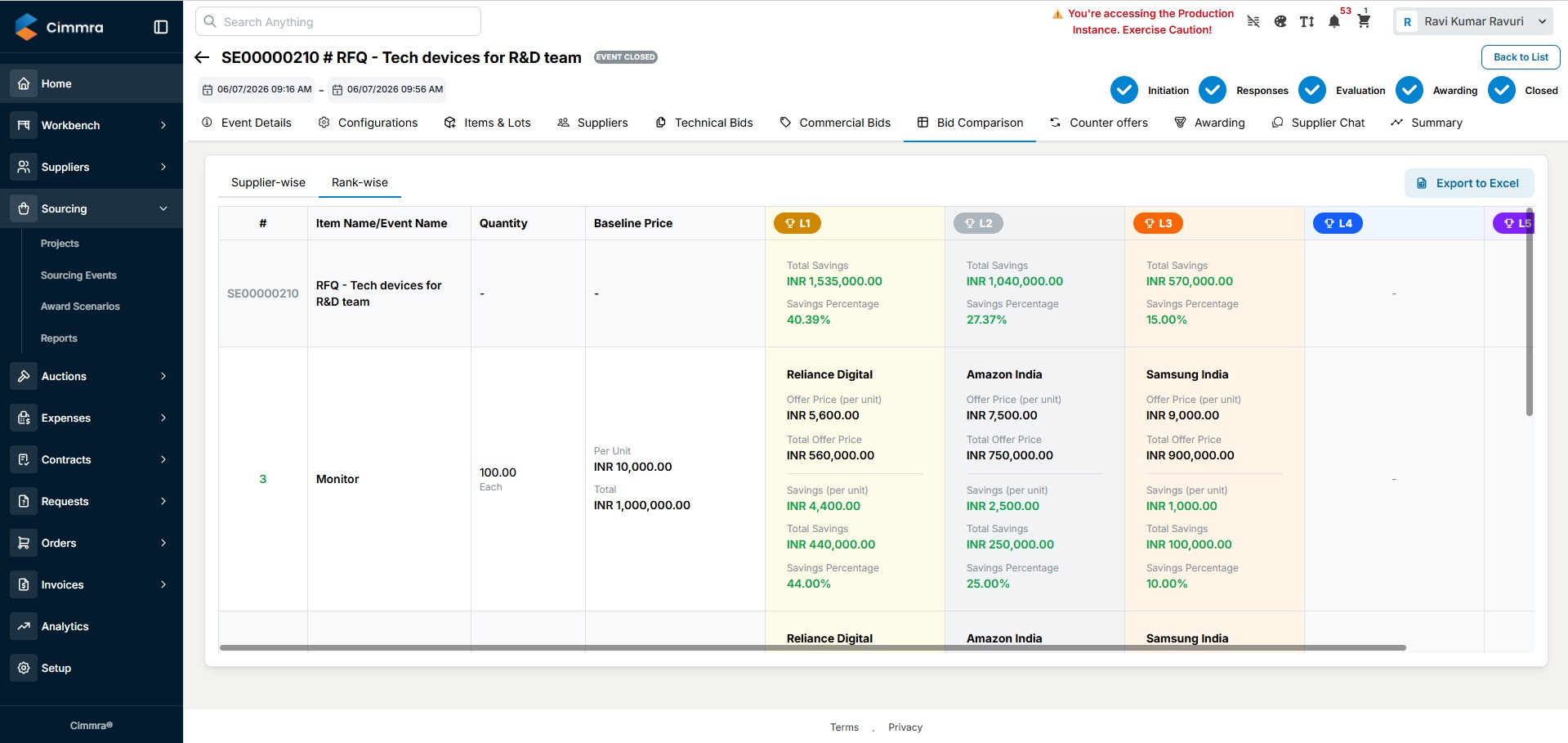The width and height of the screenshot is (1568, 743).
Task: Click the end date calendar icon
Action: pos(337,90)
